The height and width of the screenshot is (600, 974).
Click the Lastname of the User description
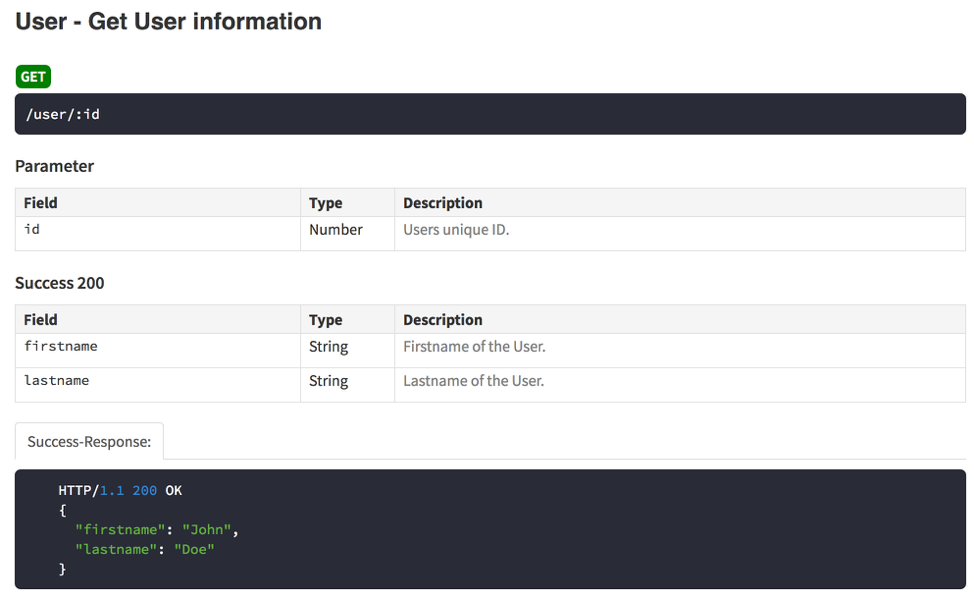pos(473,381)
